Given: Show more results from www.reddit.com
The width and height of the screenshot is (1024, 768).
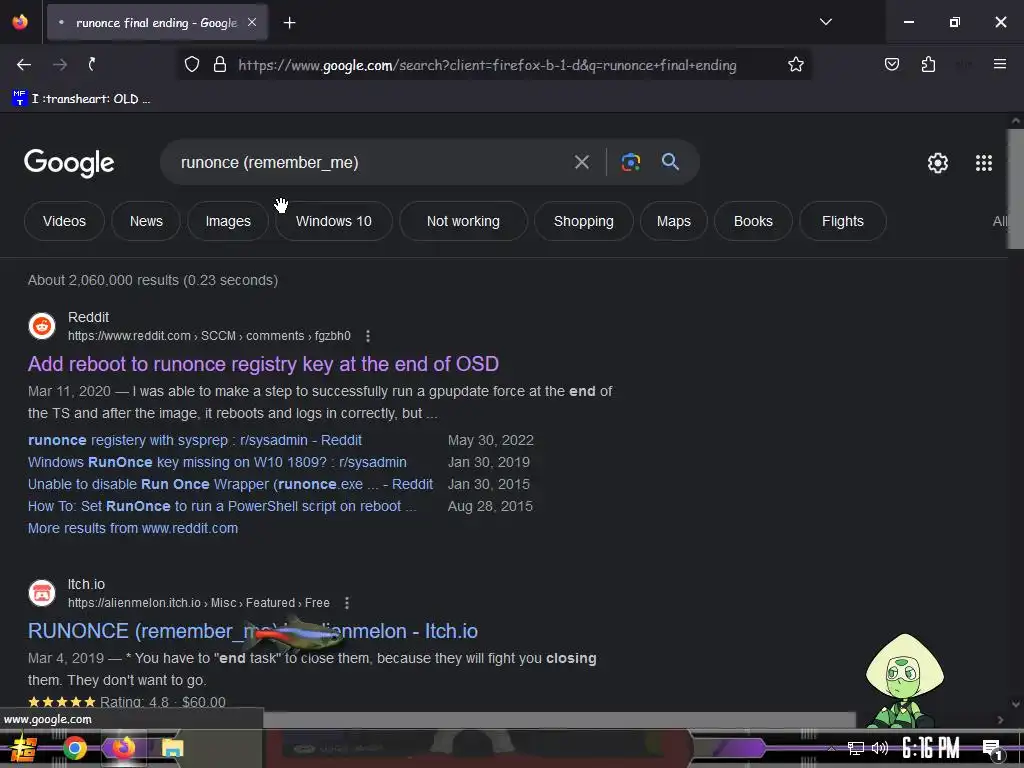Looking at the screenshot, I should pos(133,528).
